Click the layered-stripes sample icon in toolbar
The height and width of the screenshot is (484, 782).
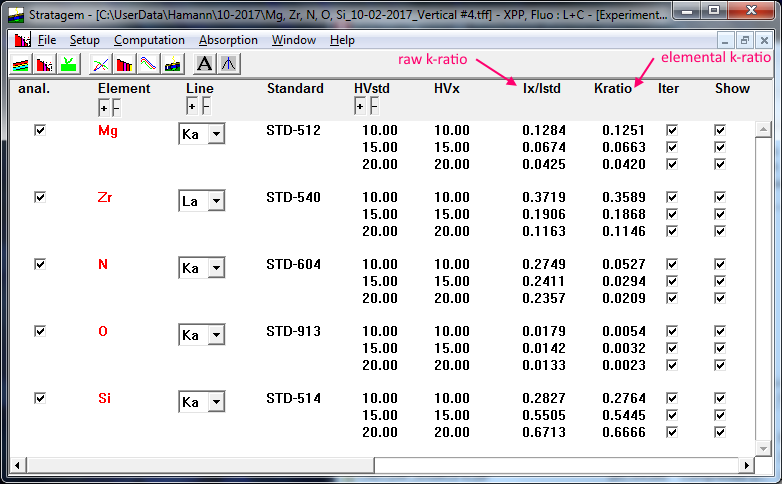20,64
